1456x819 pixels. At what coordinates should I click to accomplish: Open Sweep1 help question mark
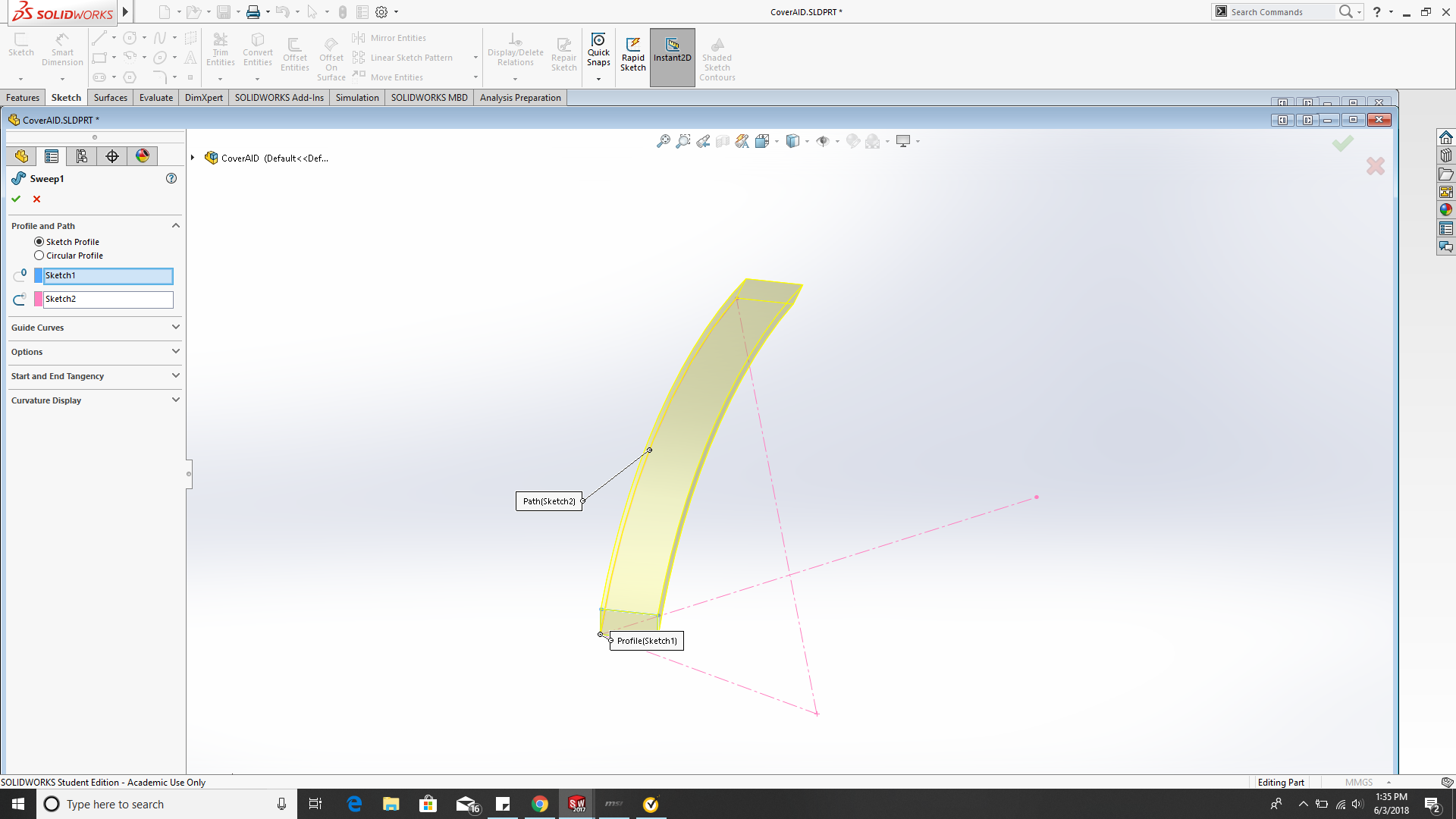171,178
